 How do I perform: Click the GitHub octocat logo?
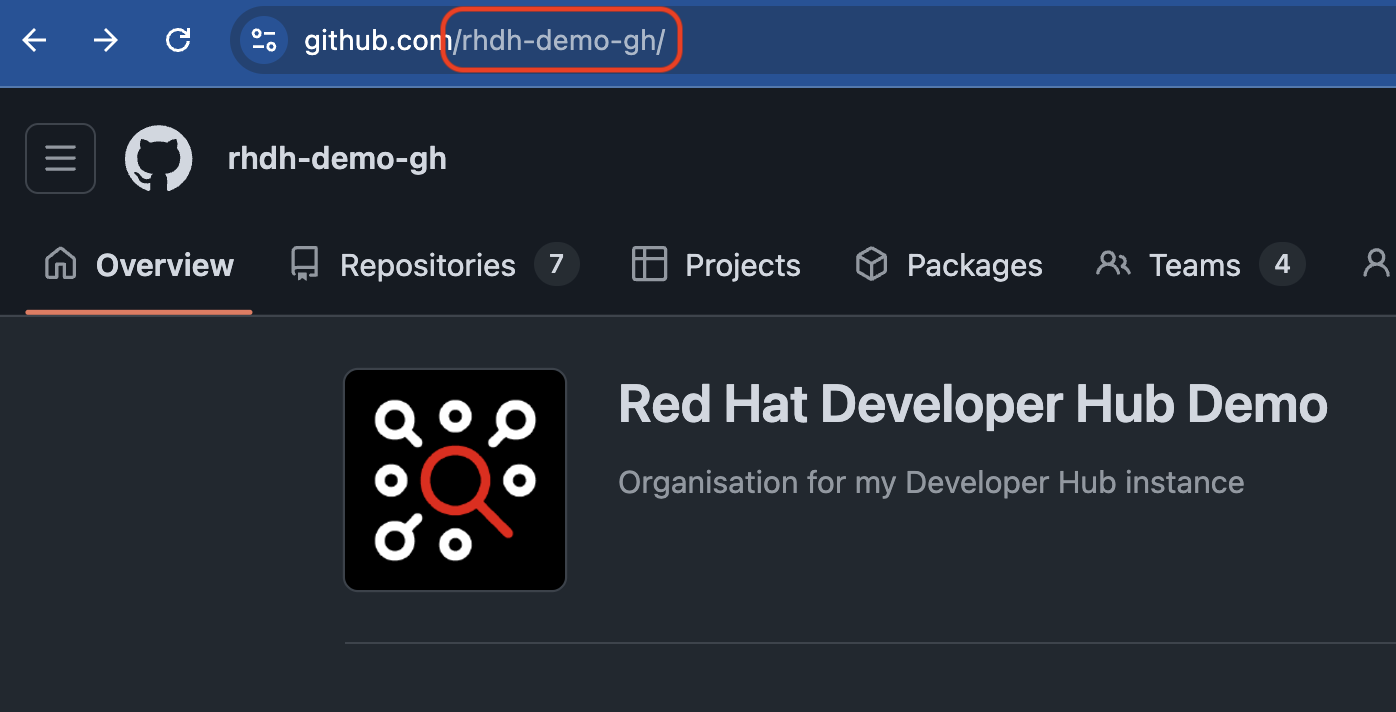point(158,158)
